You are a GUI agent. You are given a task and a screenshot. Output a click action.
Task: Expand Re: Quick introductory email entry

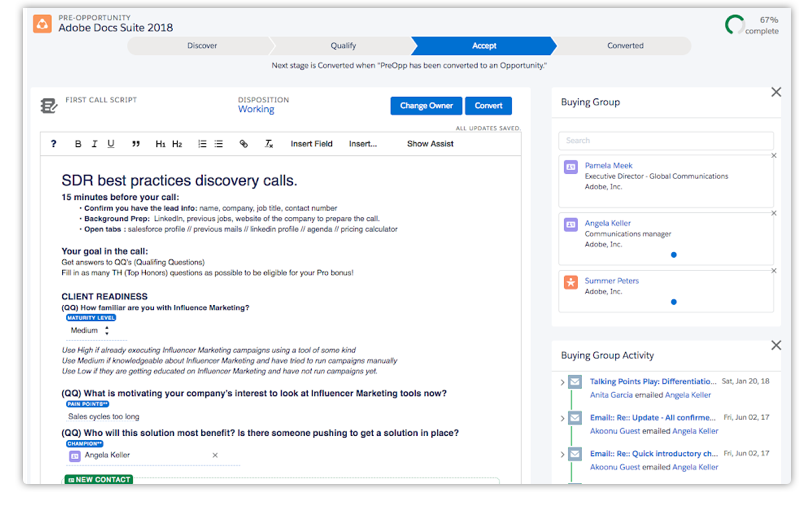tap(562, 454)
